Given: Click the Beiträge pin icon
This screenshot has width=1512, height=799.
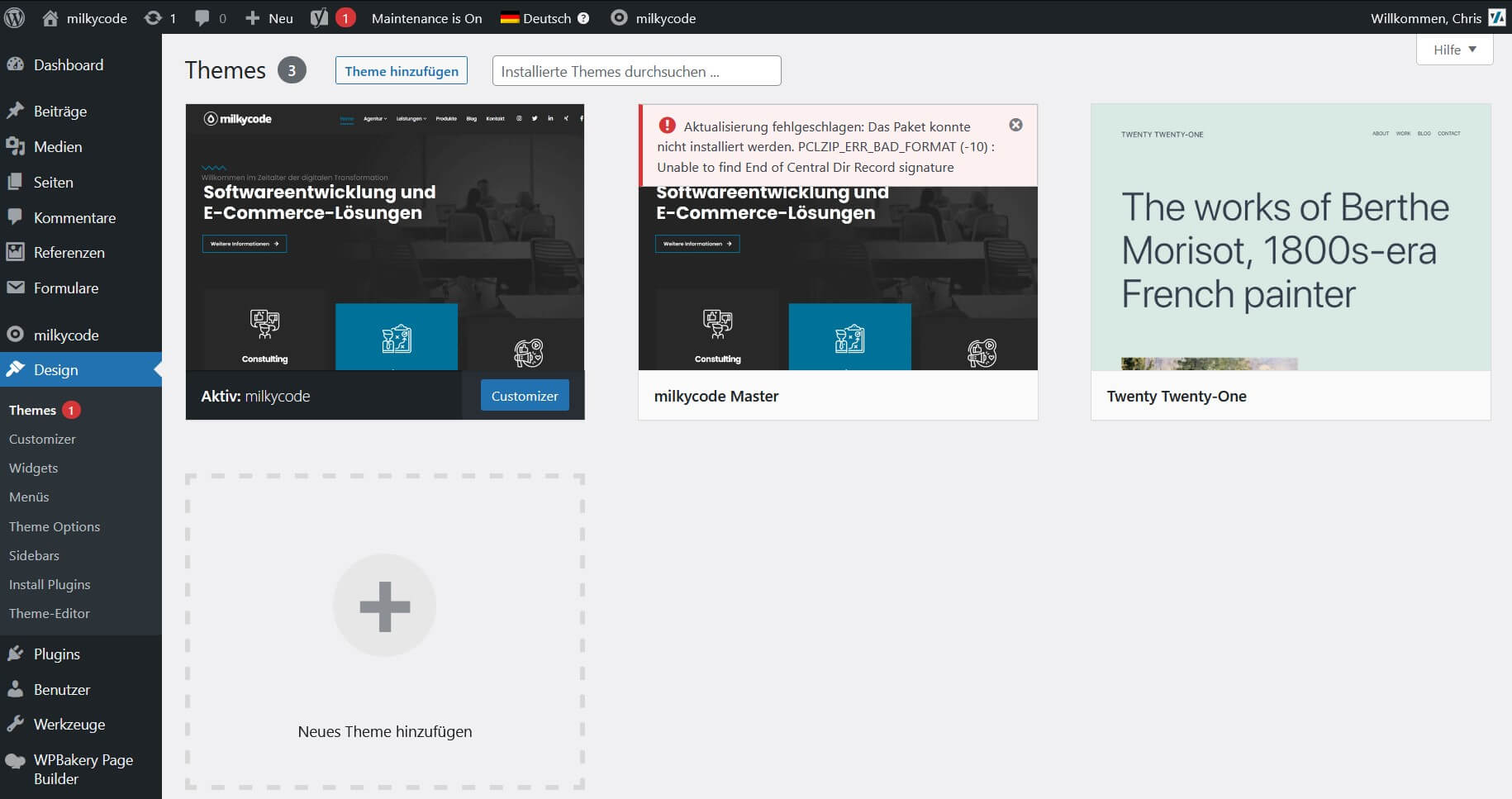Looking at the screenshot, I should 15,111.
